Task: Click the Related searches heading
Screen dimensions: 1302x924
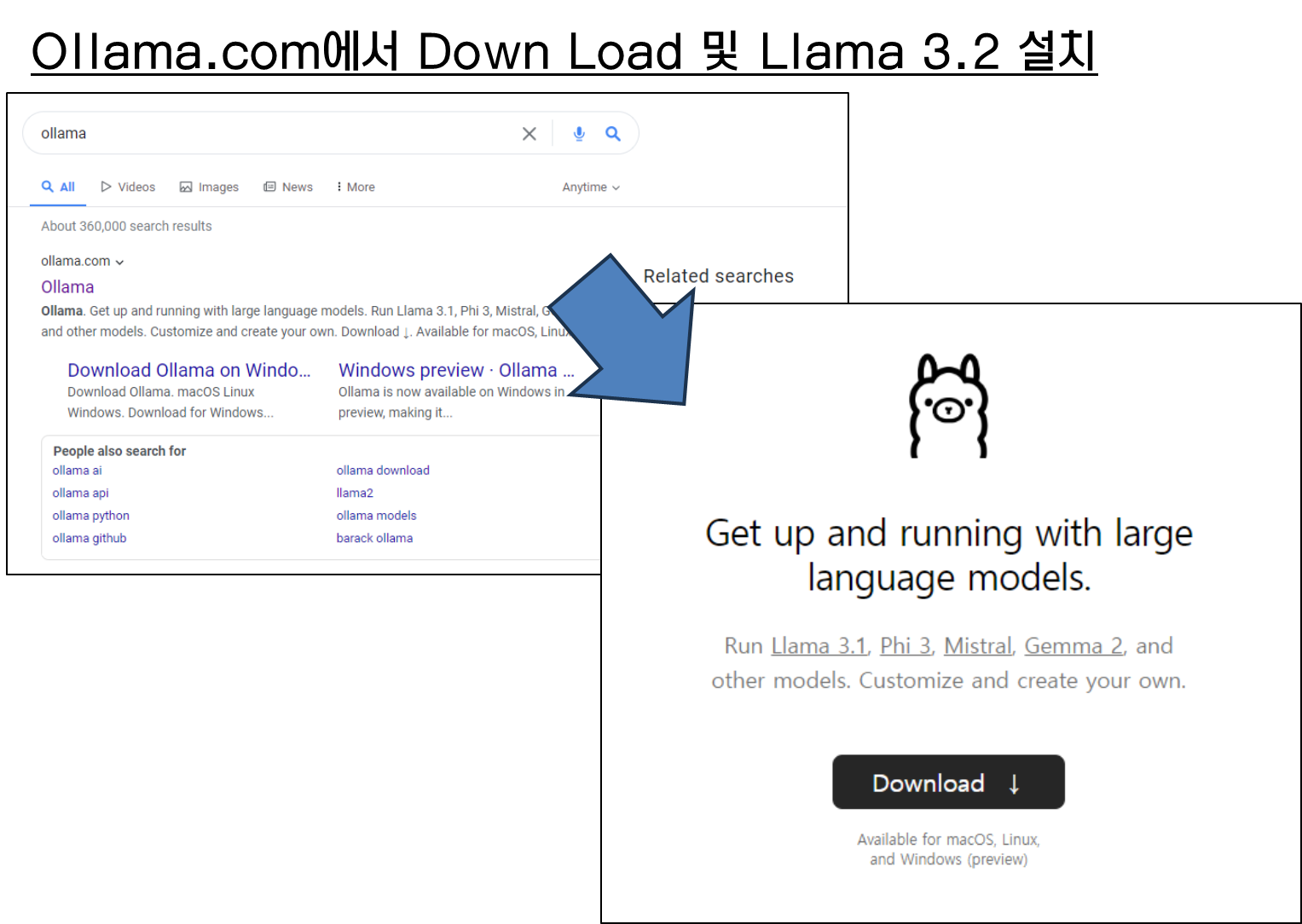Action: 718,276
